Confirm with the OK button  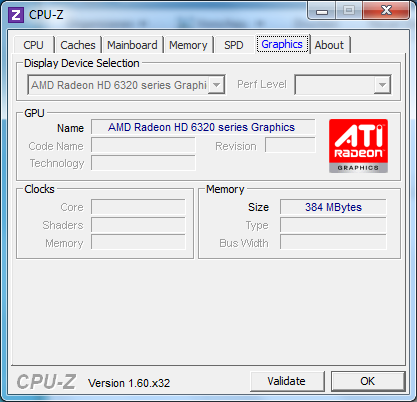tap(368, 381)
